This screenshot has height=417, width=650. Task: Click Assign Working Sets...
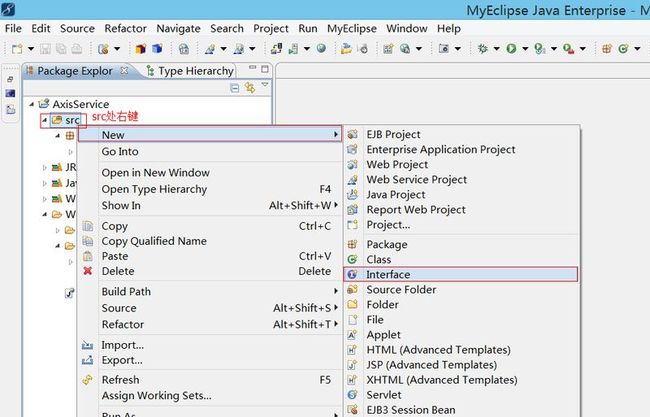pos(210,395)
